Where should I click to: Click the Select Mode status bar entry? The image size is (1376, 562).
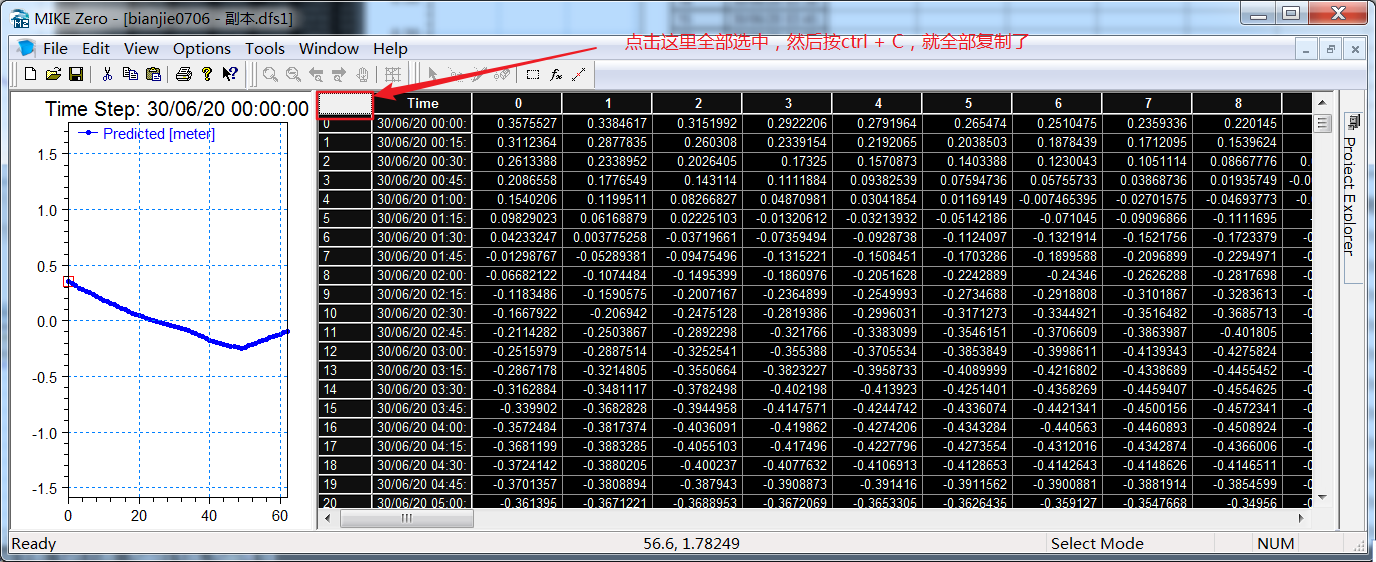point(1096,543)
